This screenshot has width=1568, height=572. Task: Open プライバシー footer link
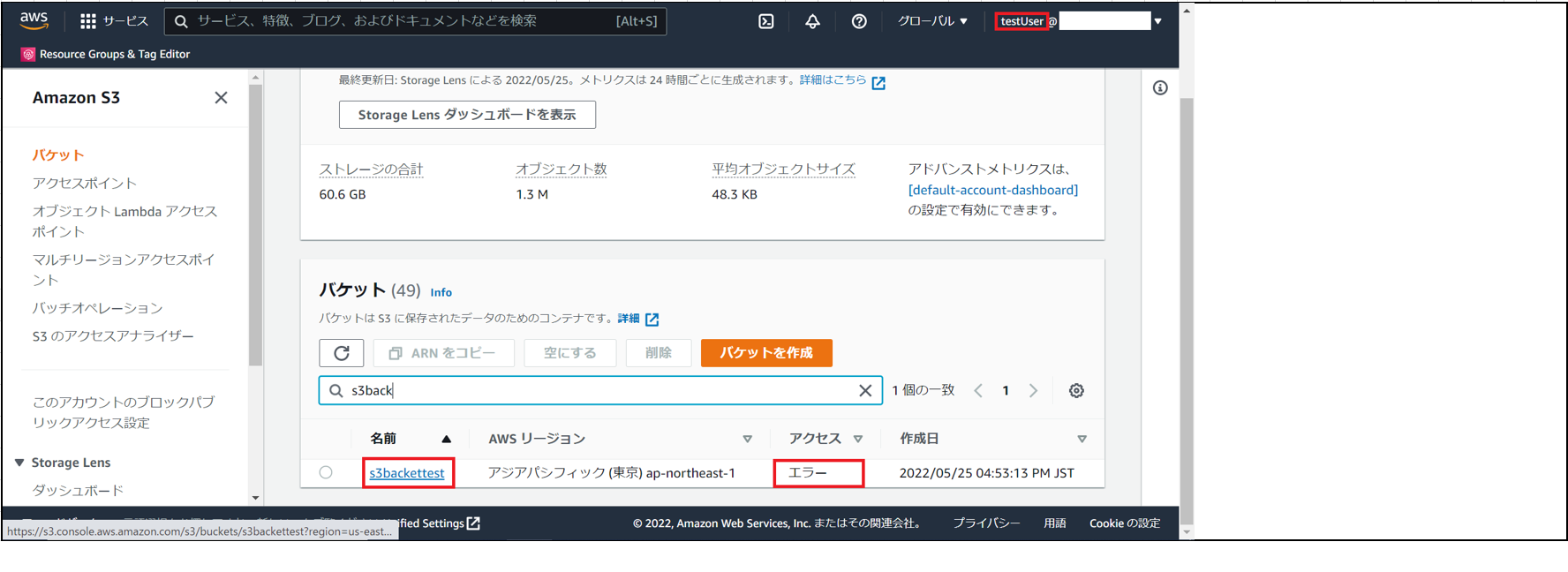(986, 523)
